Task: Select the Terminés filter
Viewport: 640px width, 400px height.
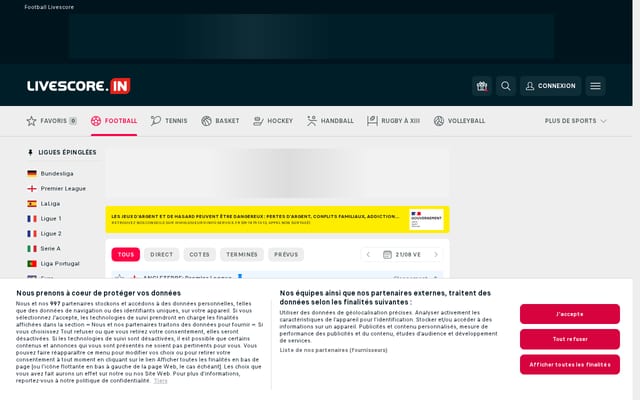Action: click(242, 255)
